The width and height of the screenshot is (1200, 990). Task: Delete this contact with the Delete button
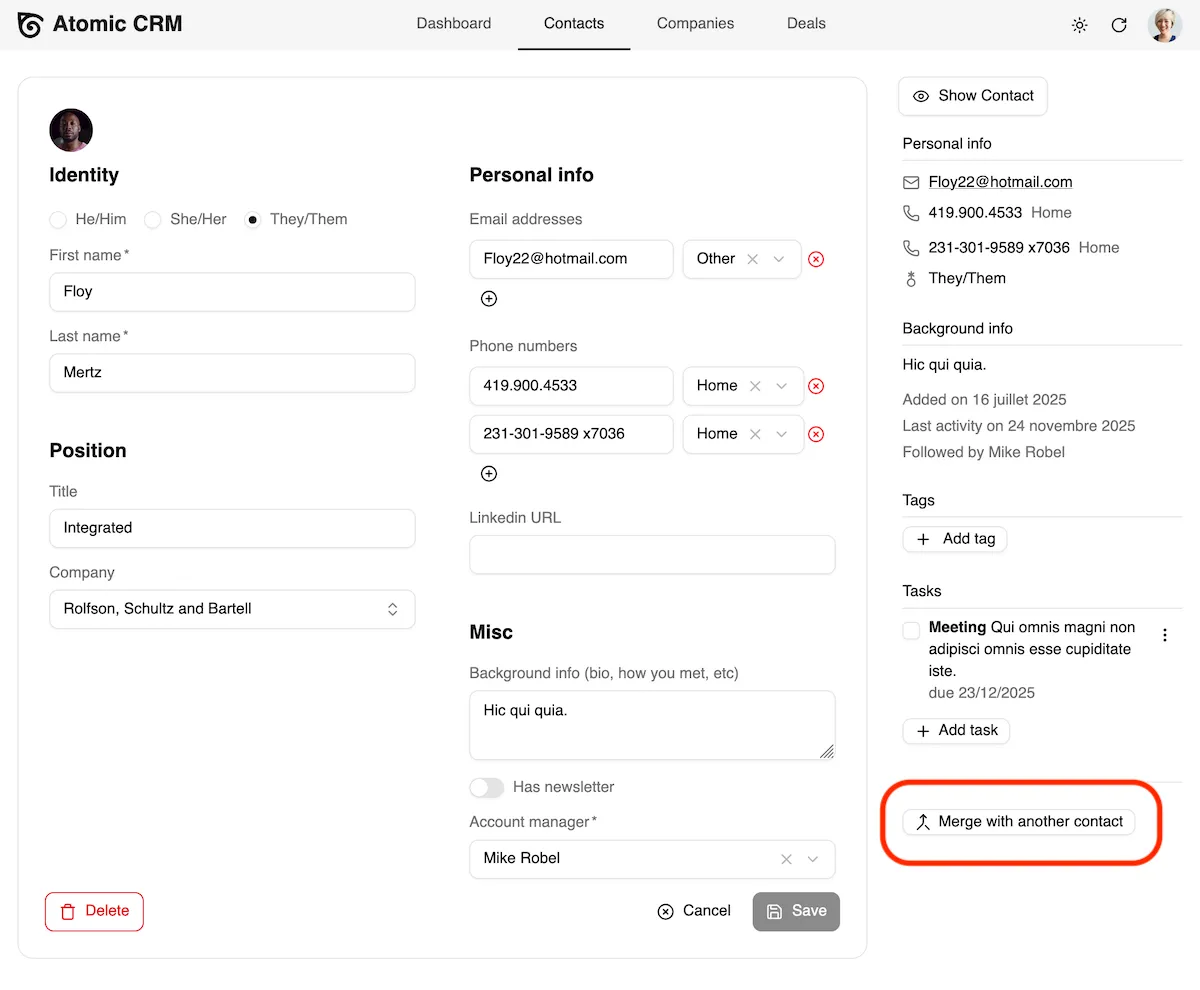click(94, 911)
